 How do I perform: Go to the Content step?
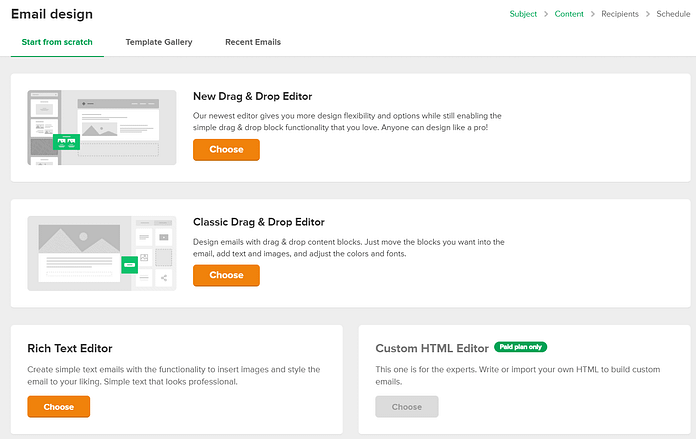(x=569, y=14)
